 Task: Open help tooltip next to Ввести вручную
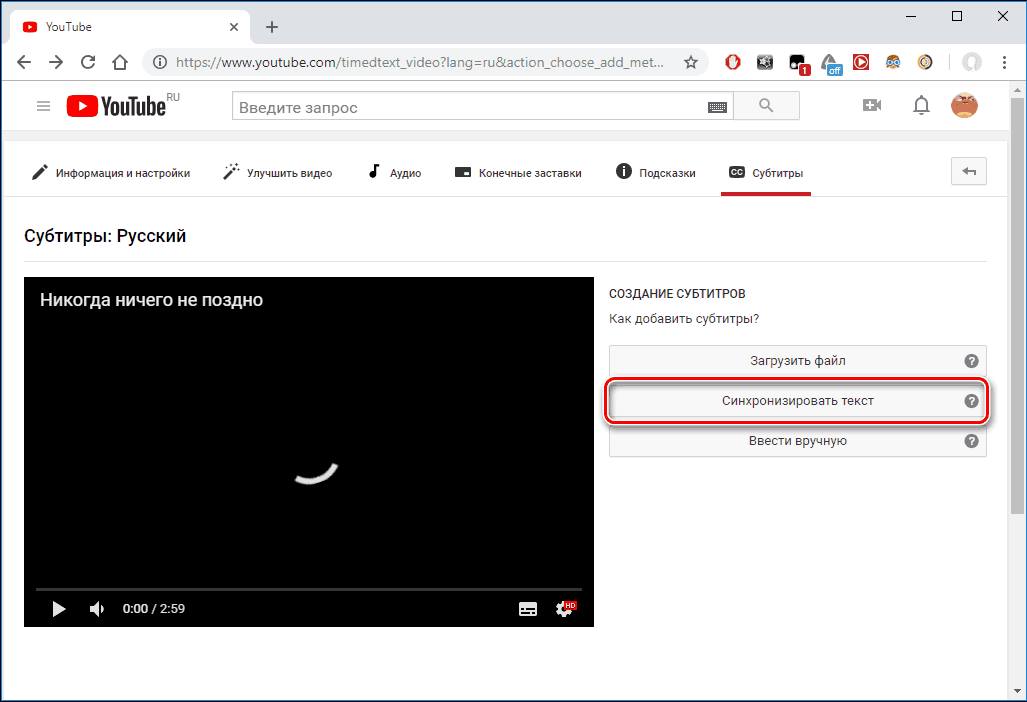pos(970,441)
